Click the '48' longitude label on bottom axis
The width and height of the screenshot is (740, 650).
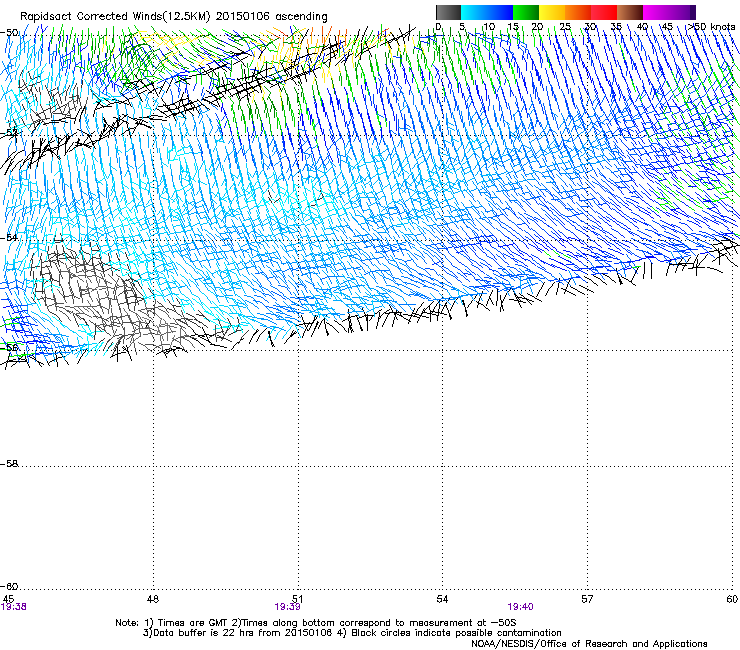point(153,599)
